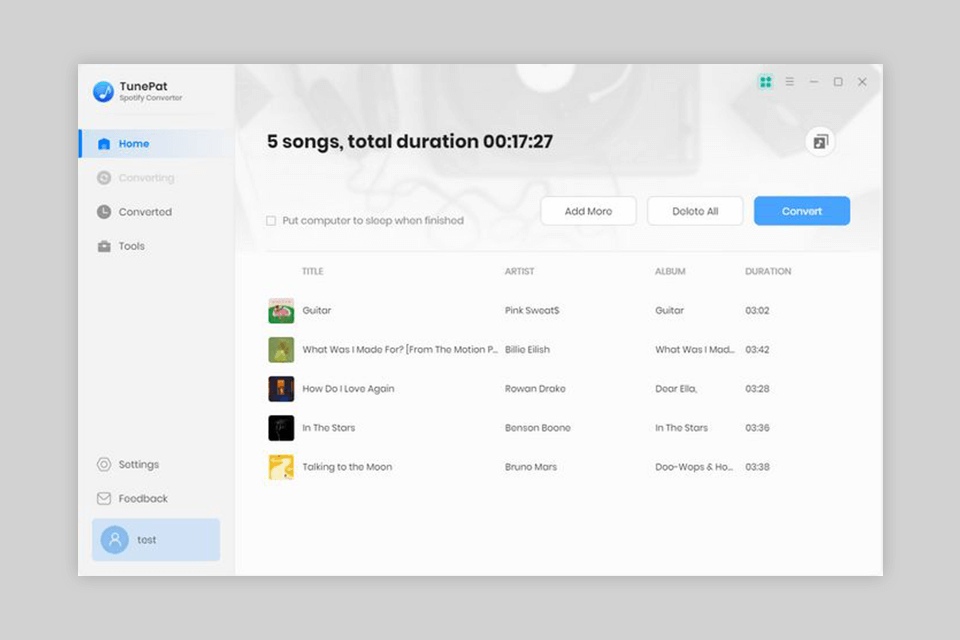Maximize the TunePat window

[838, 81]
